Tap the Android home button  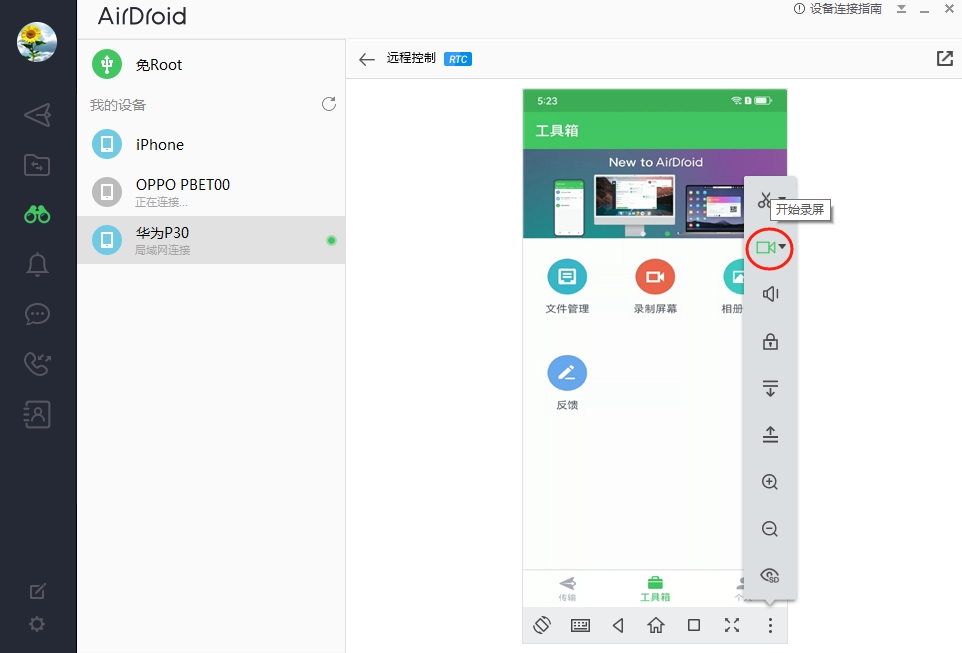point(656,625)
